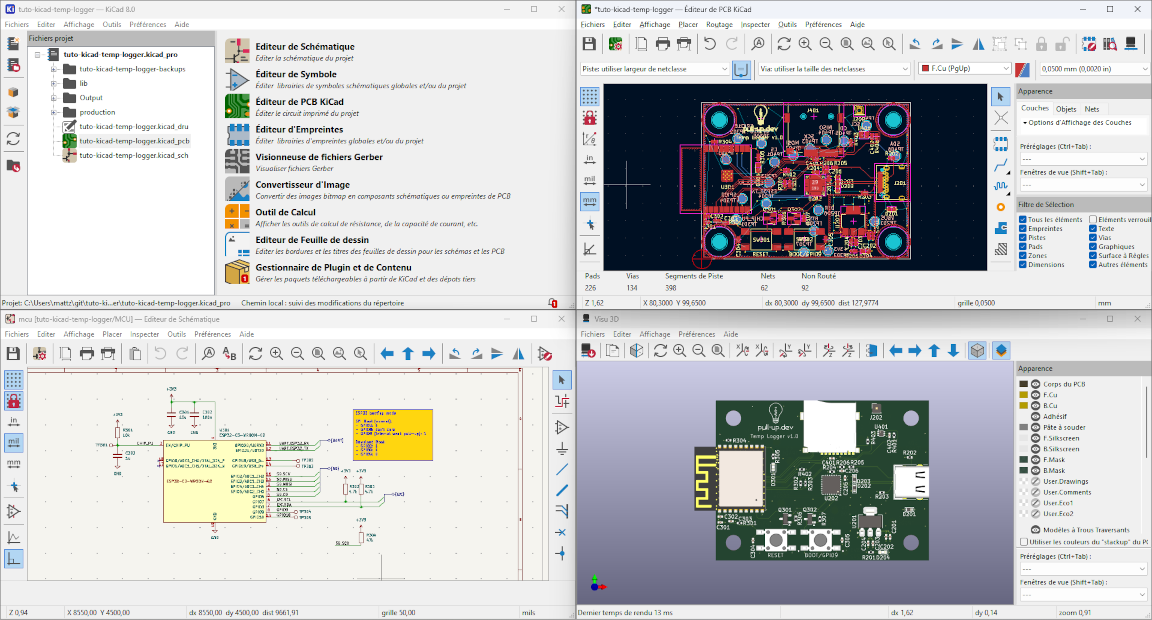Uncheck the Zones selection filter
The image size is (1152, 620).
[1022, 255]
